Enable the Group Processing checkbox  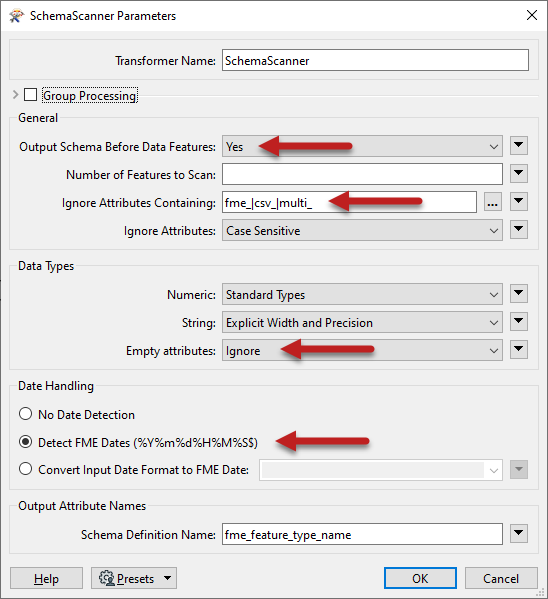(x=30, y=95)
